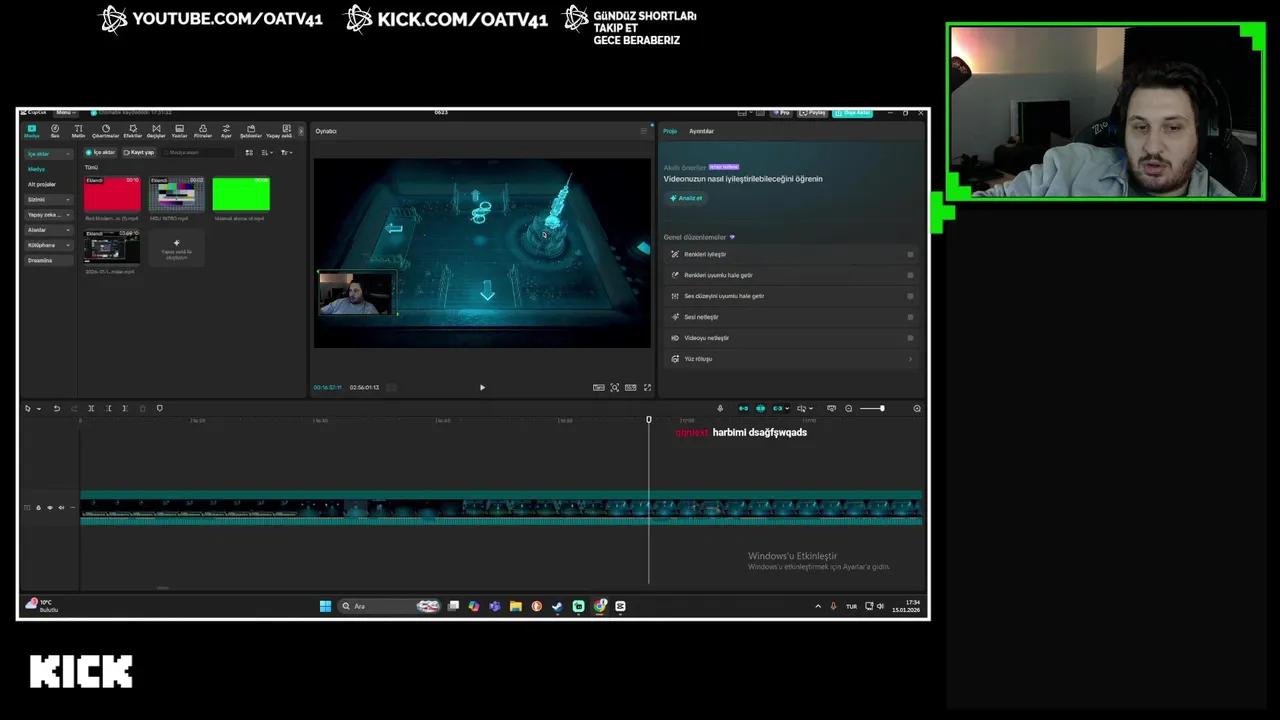The height and width of the screenshot is (720, 1280).
Task: Enable the Renkleri iyileştir toggle
Action: click(x=910, y=253)
